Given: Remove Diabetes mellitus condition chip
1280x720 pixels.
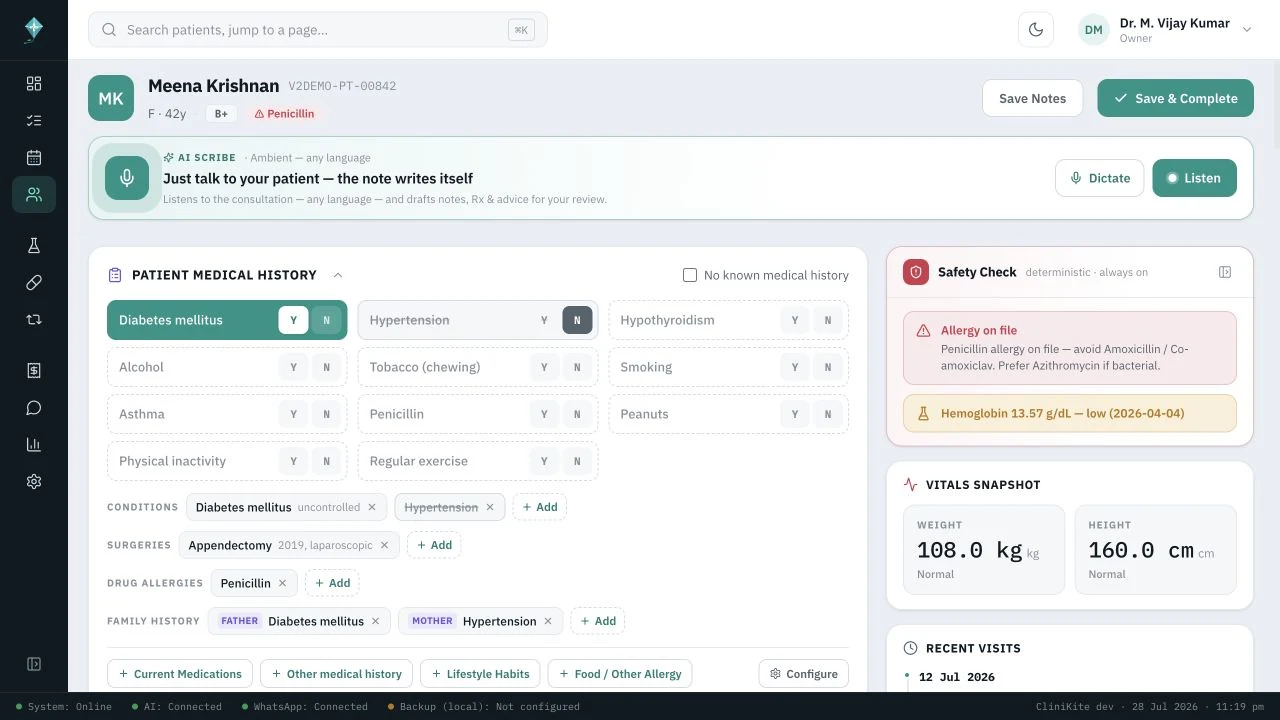Looking at the screenshot, I should 372,507.
